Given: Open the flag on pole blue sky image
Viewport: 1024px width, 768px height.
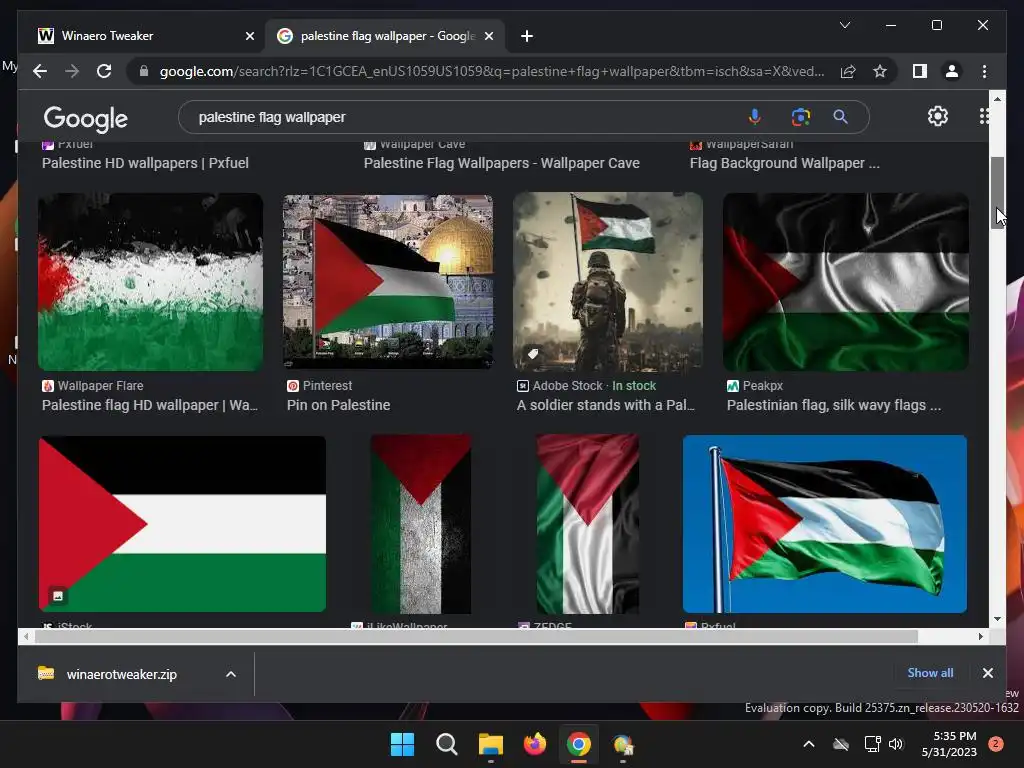Looking at the screenshot, I should 825,524.
